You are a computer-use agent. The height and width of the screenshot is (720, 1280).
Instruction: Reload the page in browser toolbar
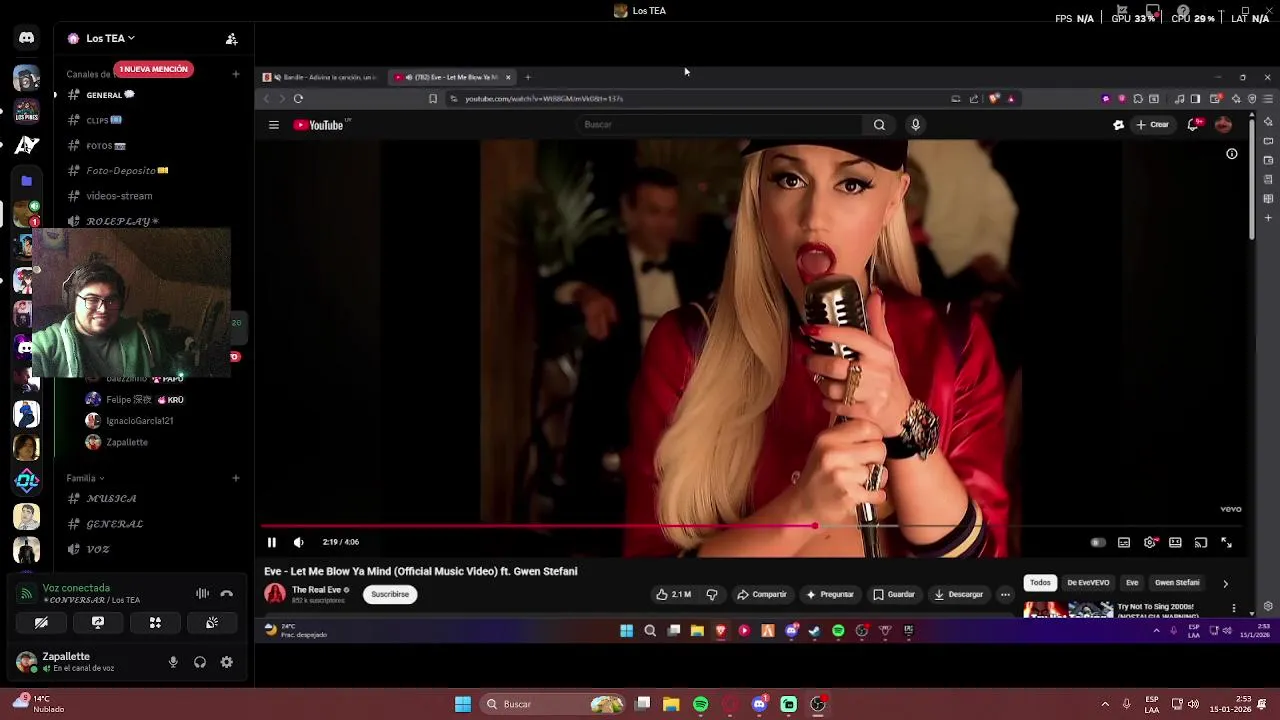(298, 99)
